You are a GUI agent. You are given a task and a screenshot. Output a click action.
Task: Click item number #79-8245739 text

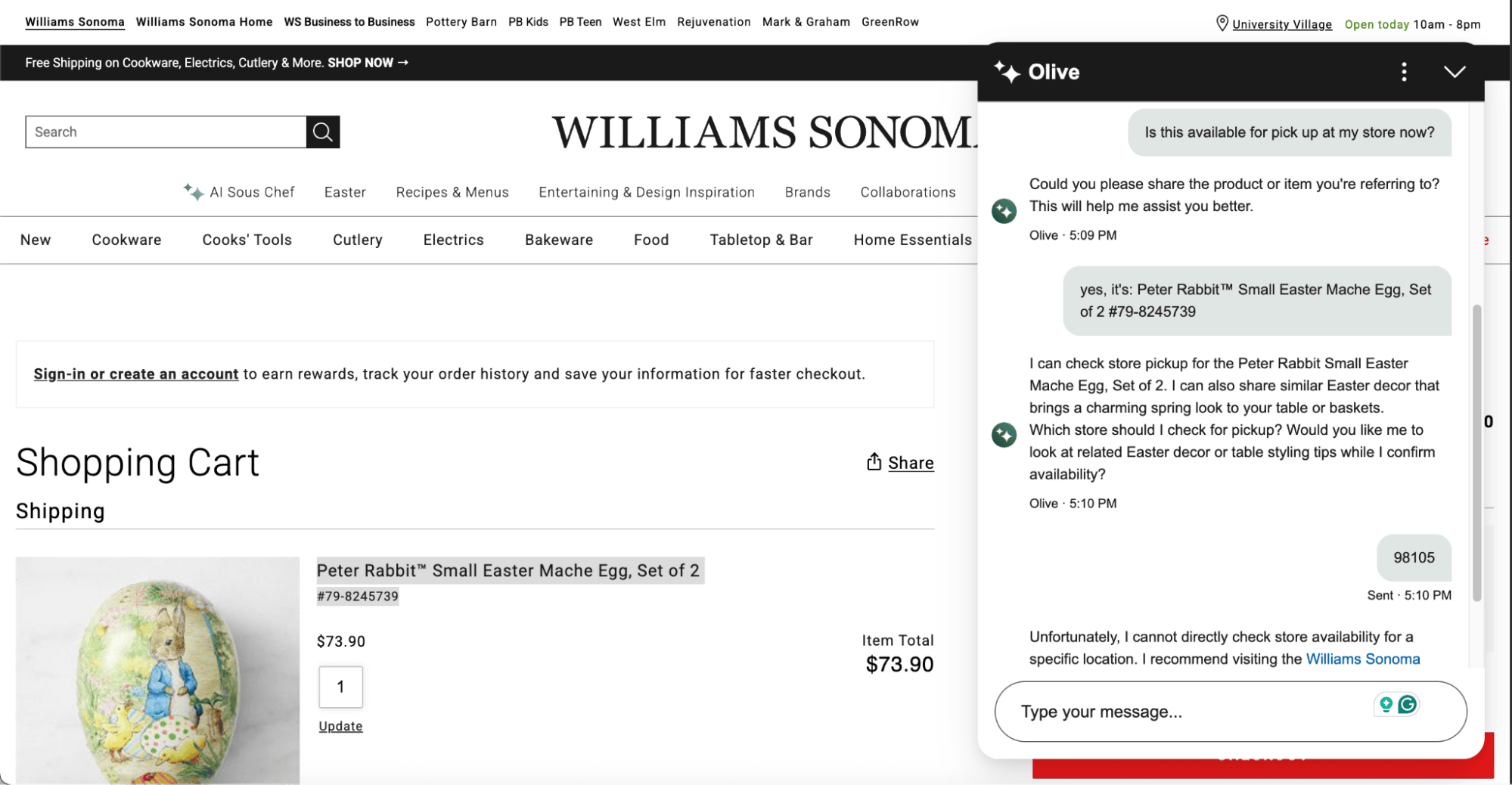click(358, 596)
